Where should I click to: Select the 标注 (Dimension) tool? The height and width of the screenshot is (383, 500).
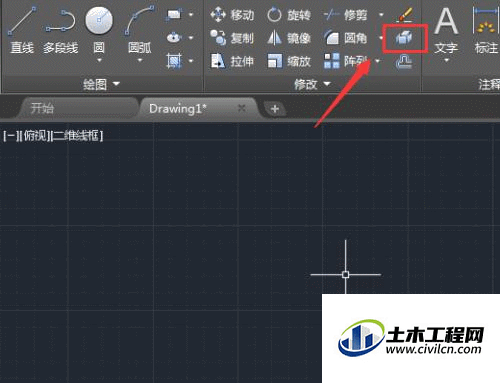[x=486, y=30]
